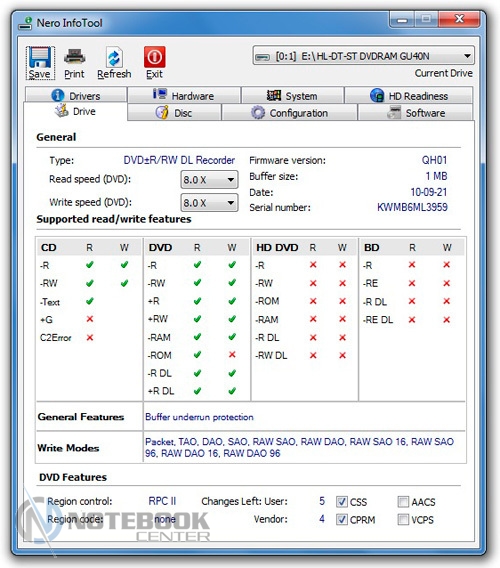This screenshot has width=500, height=568.
Task: Click the CD -Text read checkmark
Action: [x=90, y=301]
